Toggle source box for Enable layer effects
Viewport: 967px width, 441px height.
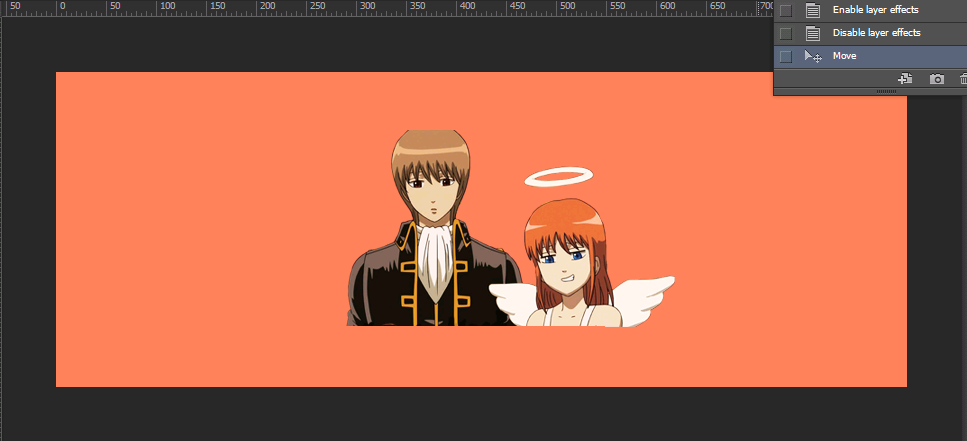pos(786,10)
